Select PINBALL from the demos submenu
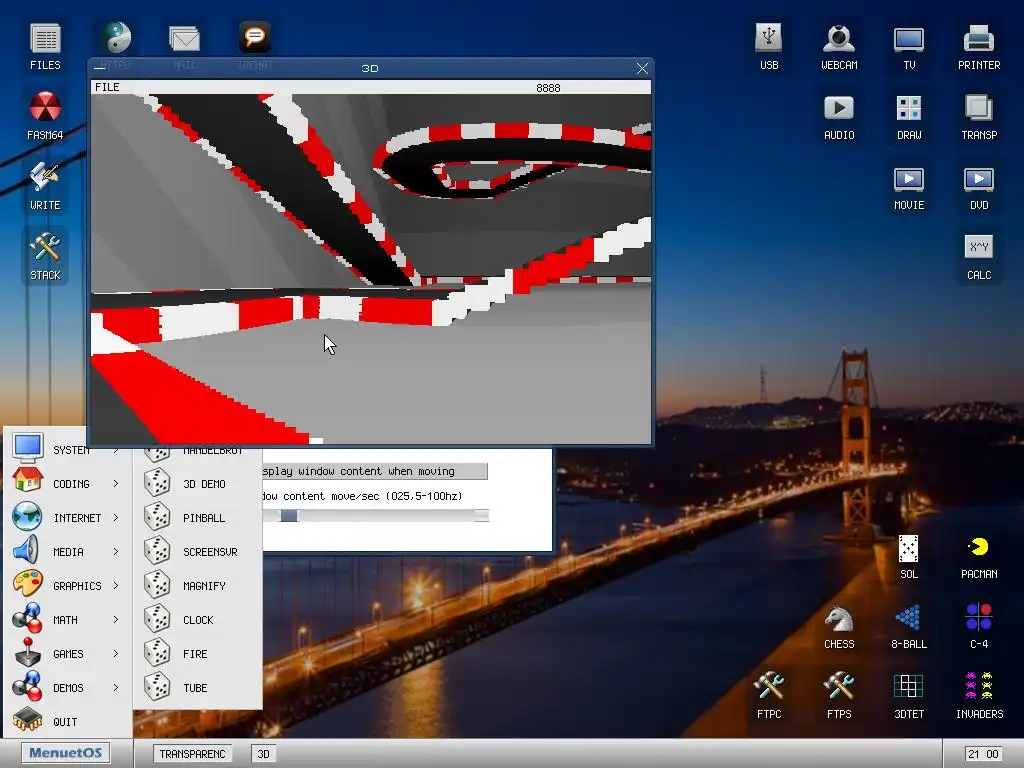Screen dimensions: 1024x768 click(x=197, y=518)
